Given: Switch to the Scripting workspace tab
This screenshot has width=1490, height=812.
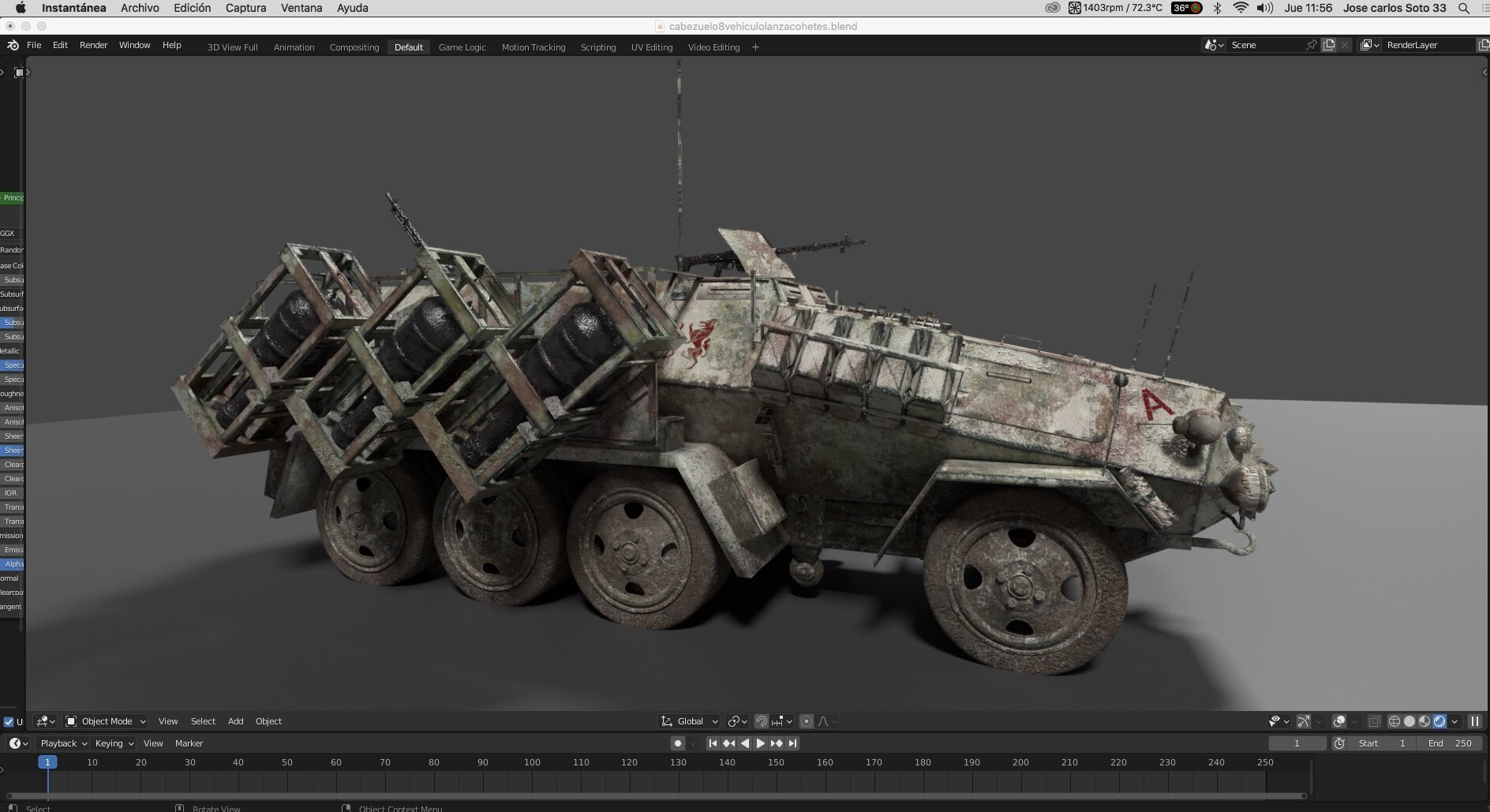Looking at the screenshot, I should [x=598, y=47].
